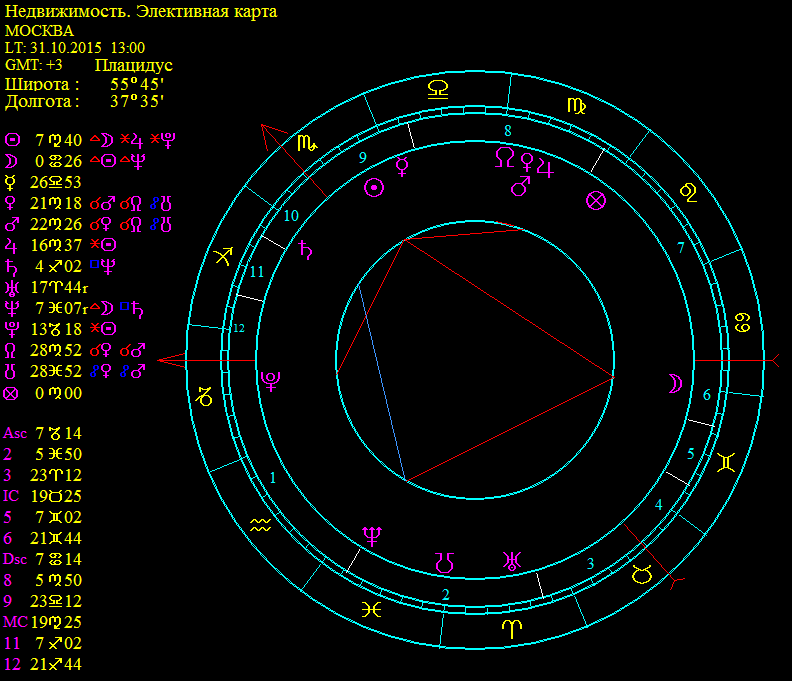Viewport: 792px width, 681px height.
Task: Click the IC row reading 19 Taurus 25
Action: [x=42, y=496]
